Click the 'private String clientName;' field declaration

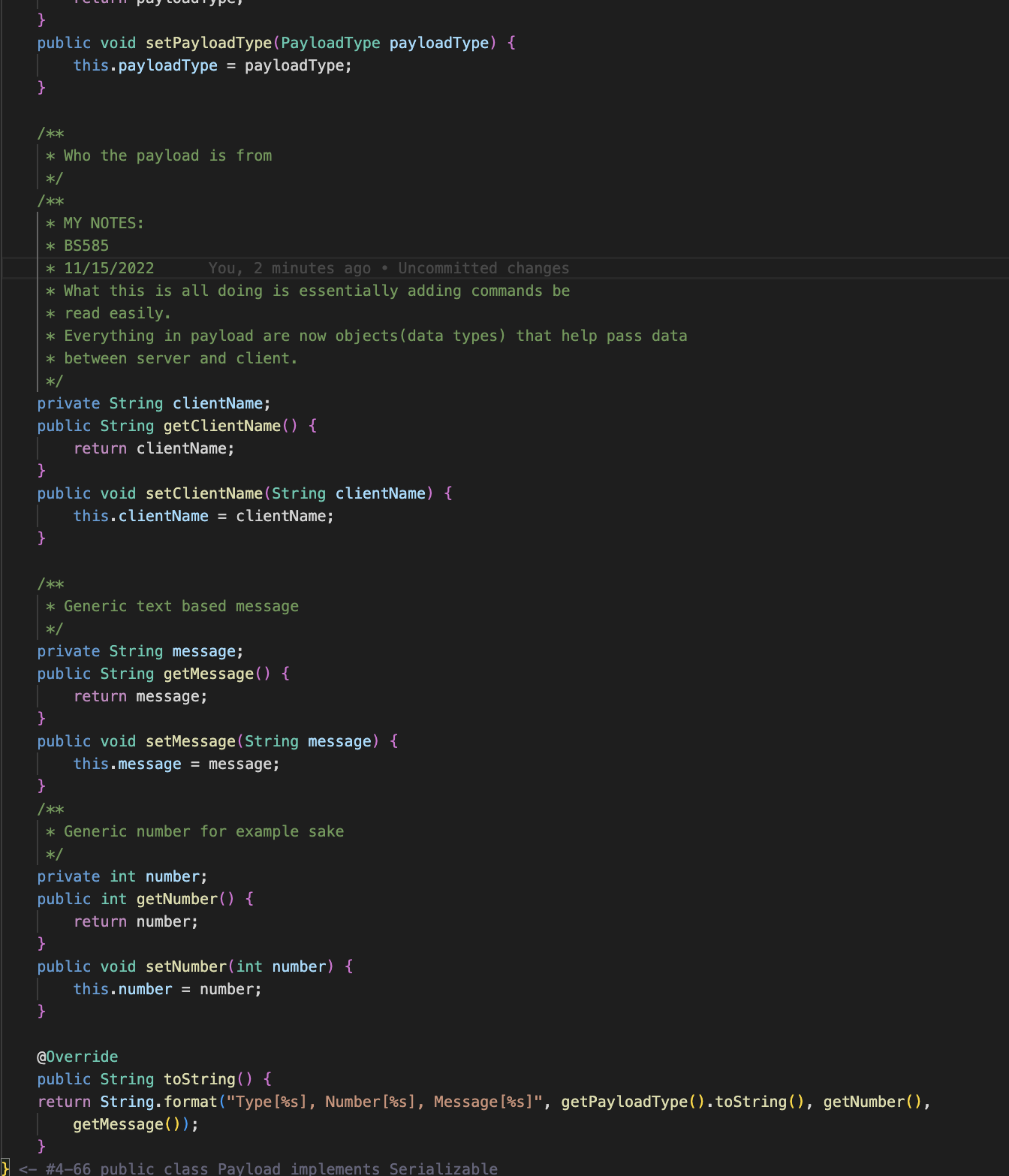154,403
